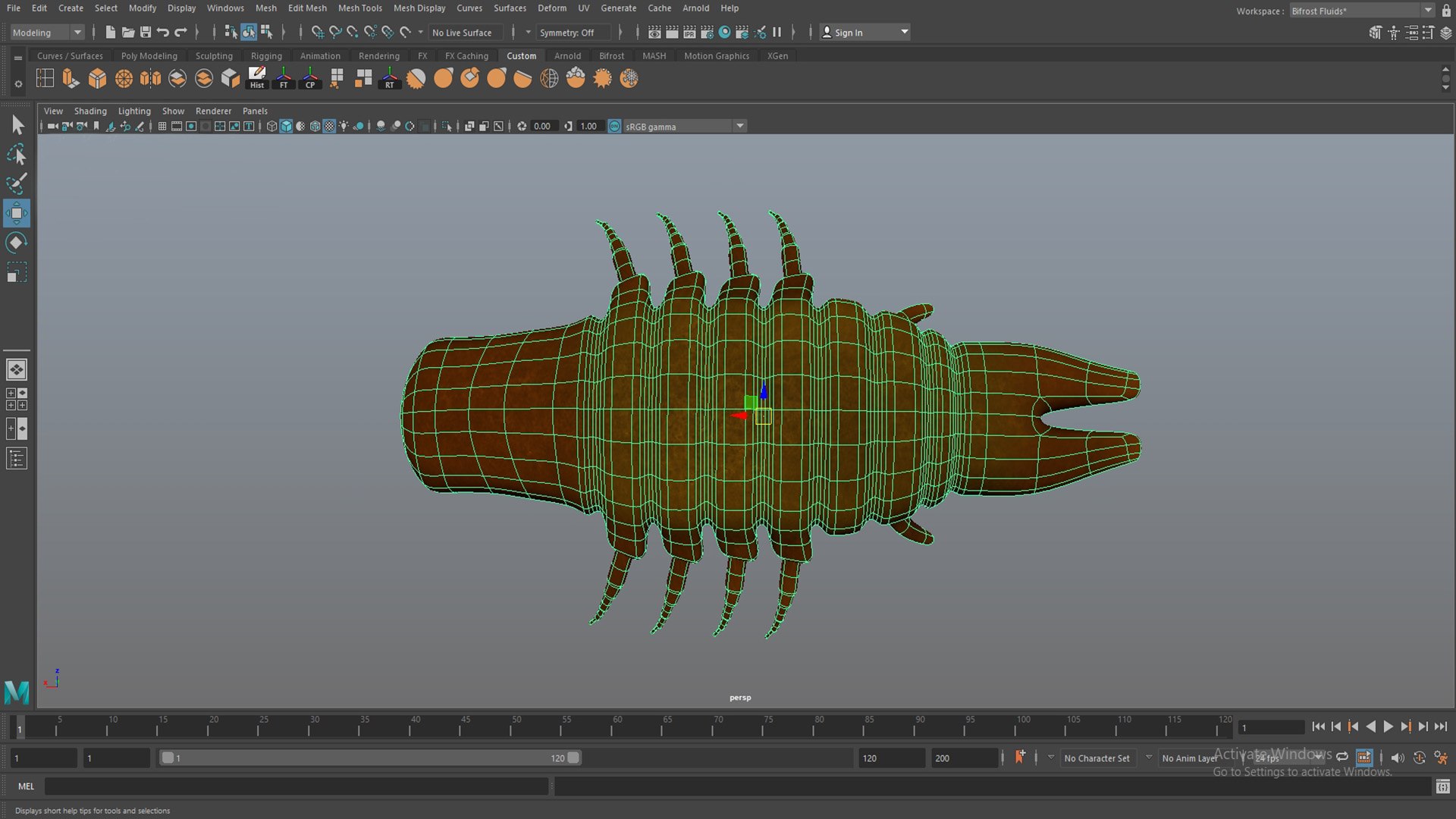Start an IPR render from the status line
The width and height of the screenshot is (1456, 819).
(689, 32)
